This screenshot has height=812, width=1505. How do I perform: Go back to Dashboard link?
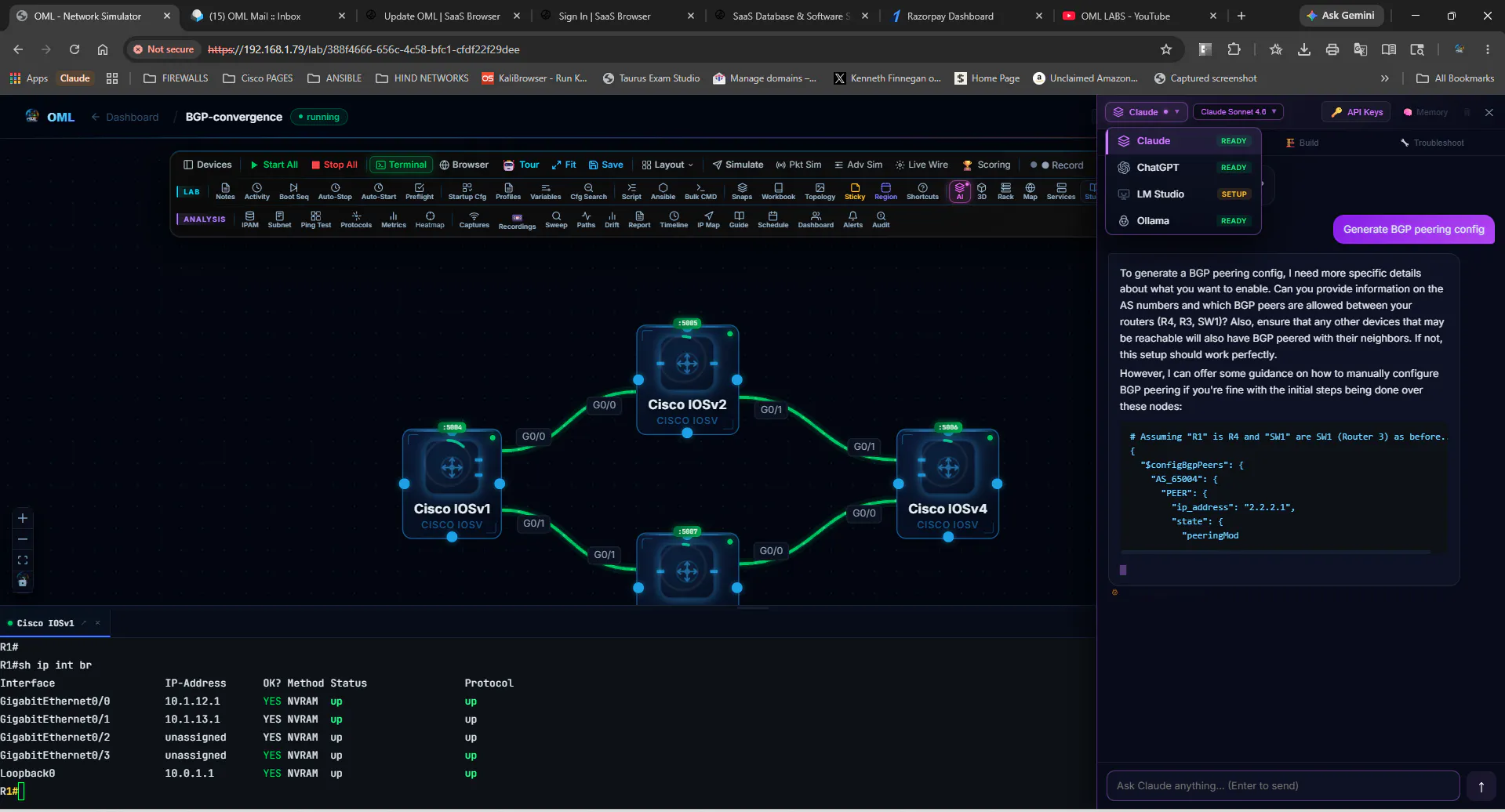pos(125,117)
